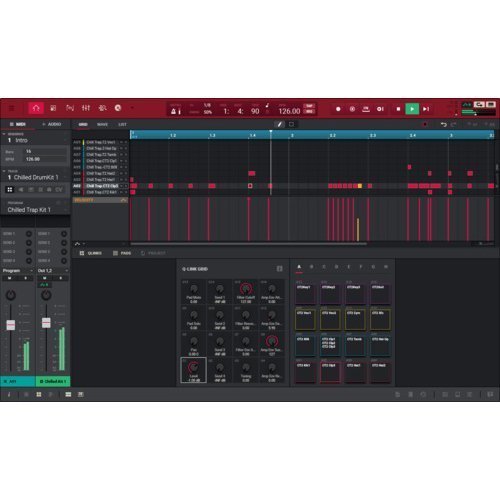The width and height of the screenshot is (500, 500).
Task: Click the Q-Link Grid layout icon
Action: pos(280,269)
